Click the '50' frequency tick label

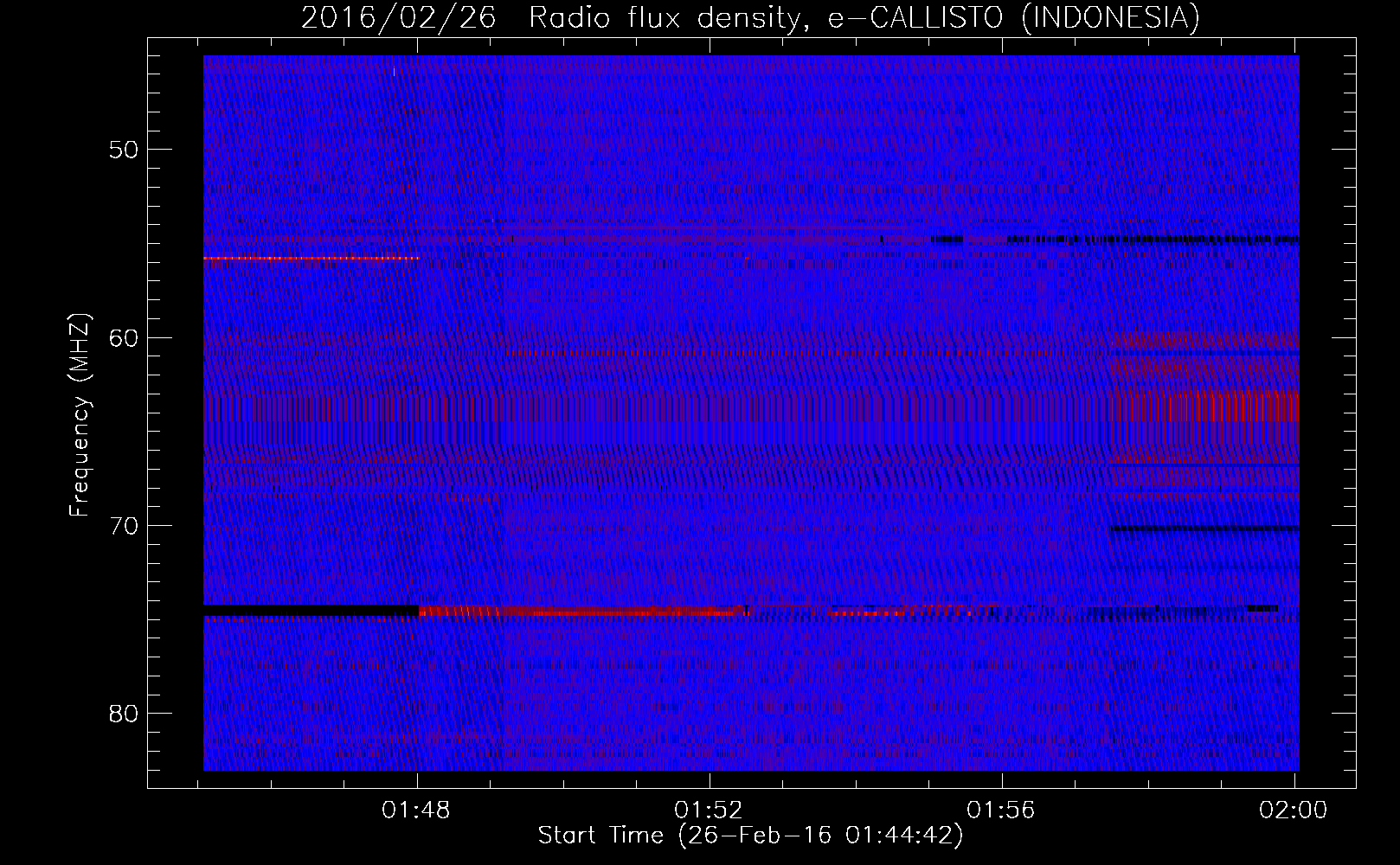tap(124, 150)
